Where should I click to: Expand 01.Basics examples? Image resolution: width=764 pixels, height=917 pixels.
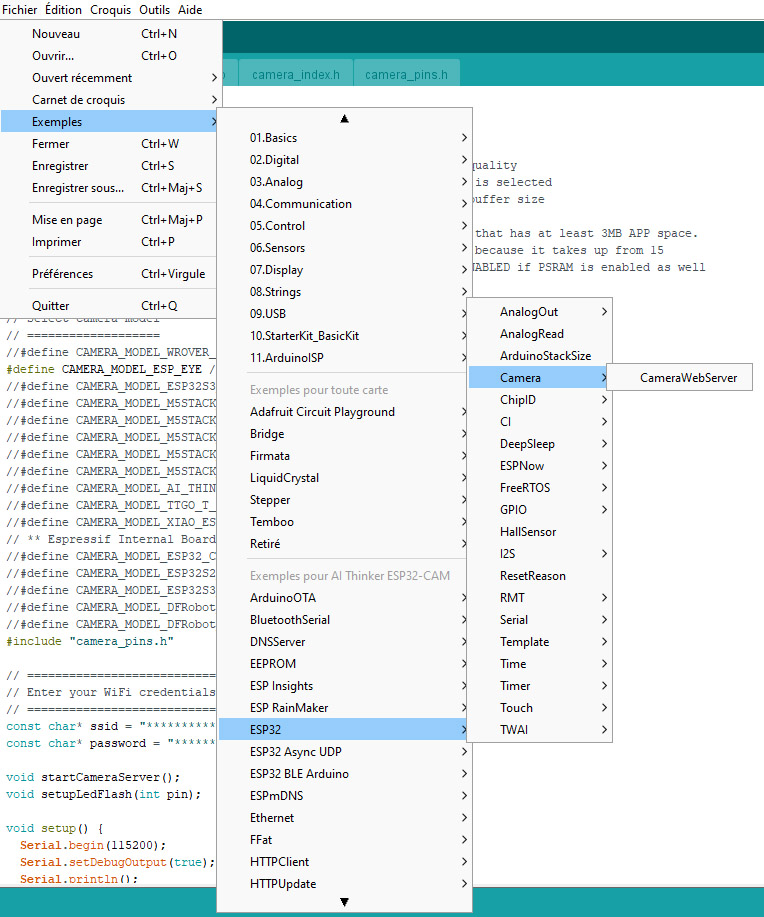coord(345,138)
